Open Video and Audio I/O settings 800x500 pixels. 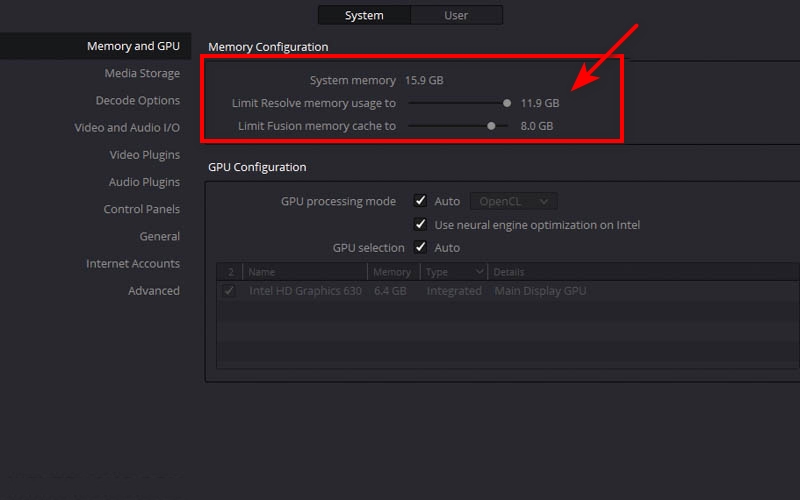pyautogui.click(x=127, y=128)
